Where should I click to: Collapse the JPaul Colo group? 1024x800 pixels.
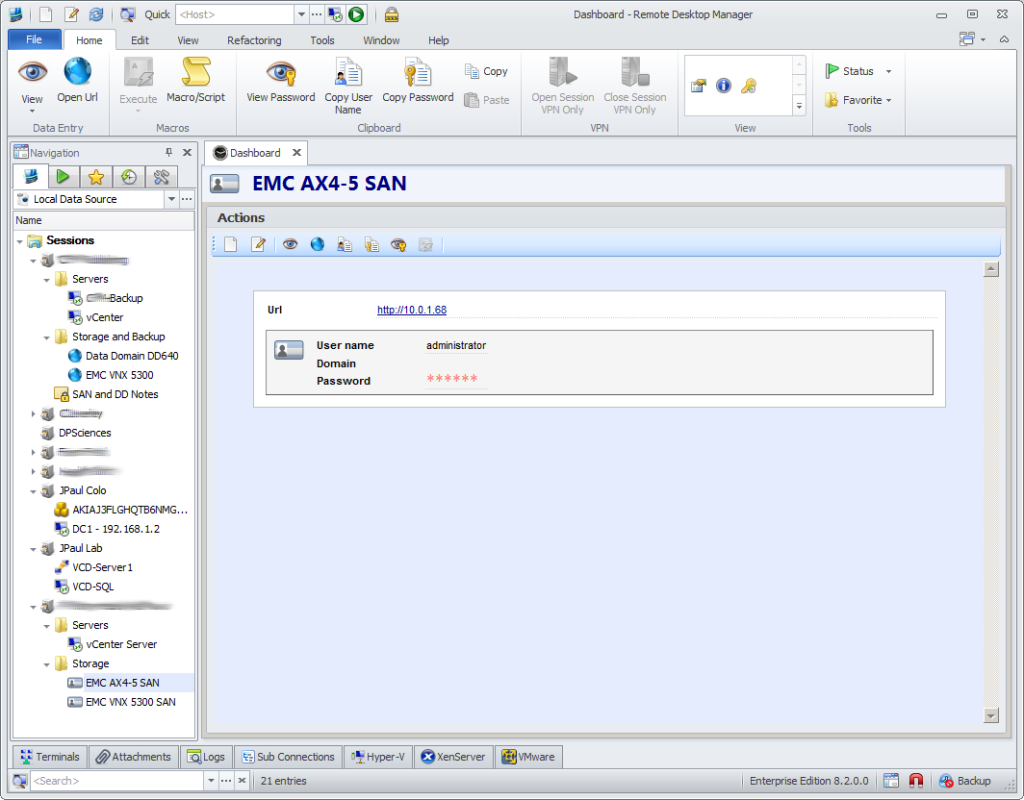[x=33, y=492]
